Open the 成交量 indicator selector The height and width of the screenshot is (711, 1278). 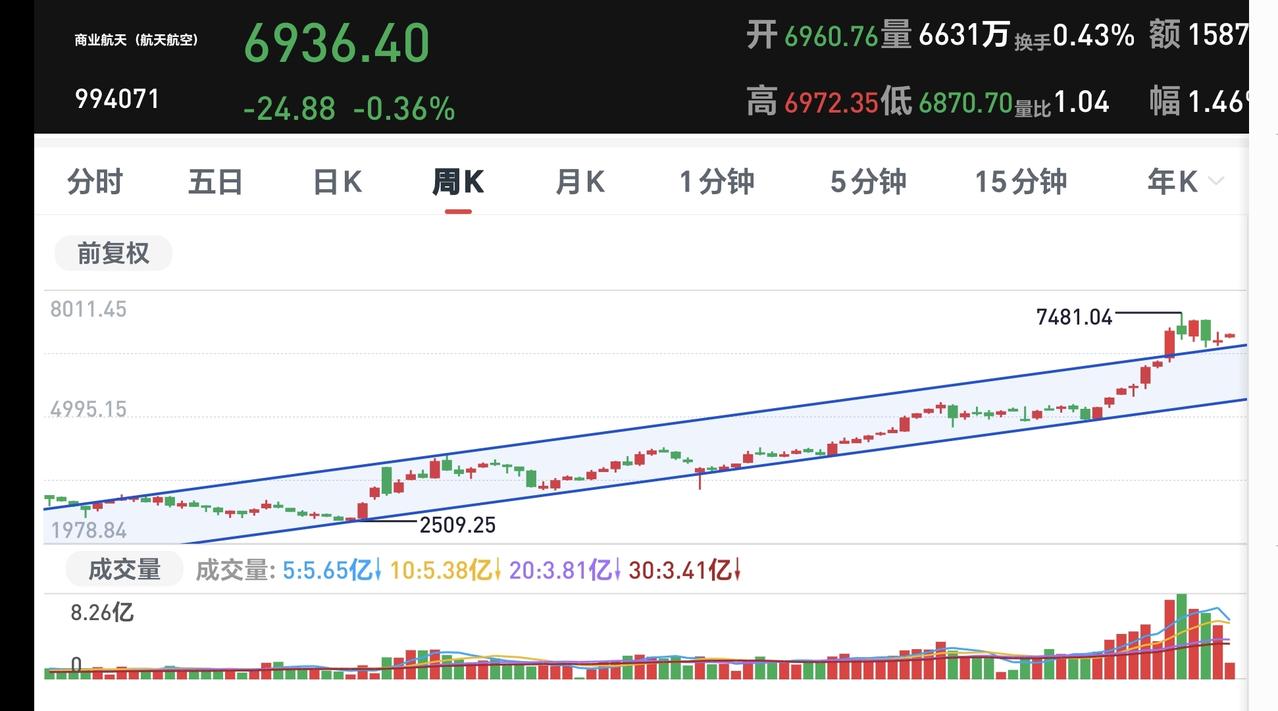pyautogui.click(x=124, y=570)
